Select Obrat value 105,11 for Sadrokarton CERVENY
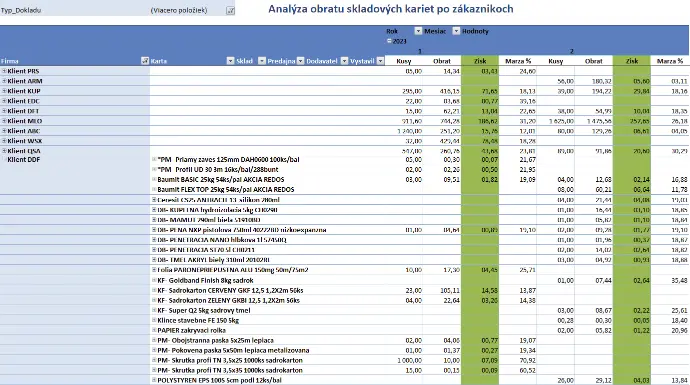 point(450,290)
